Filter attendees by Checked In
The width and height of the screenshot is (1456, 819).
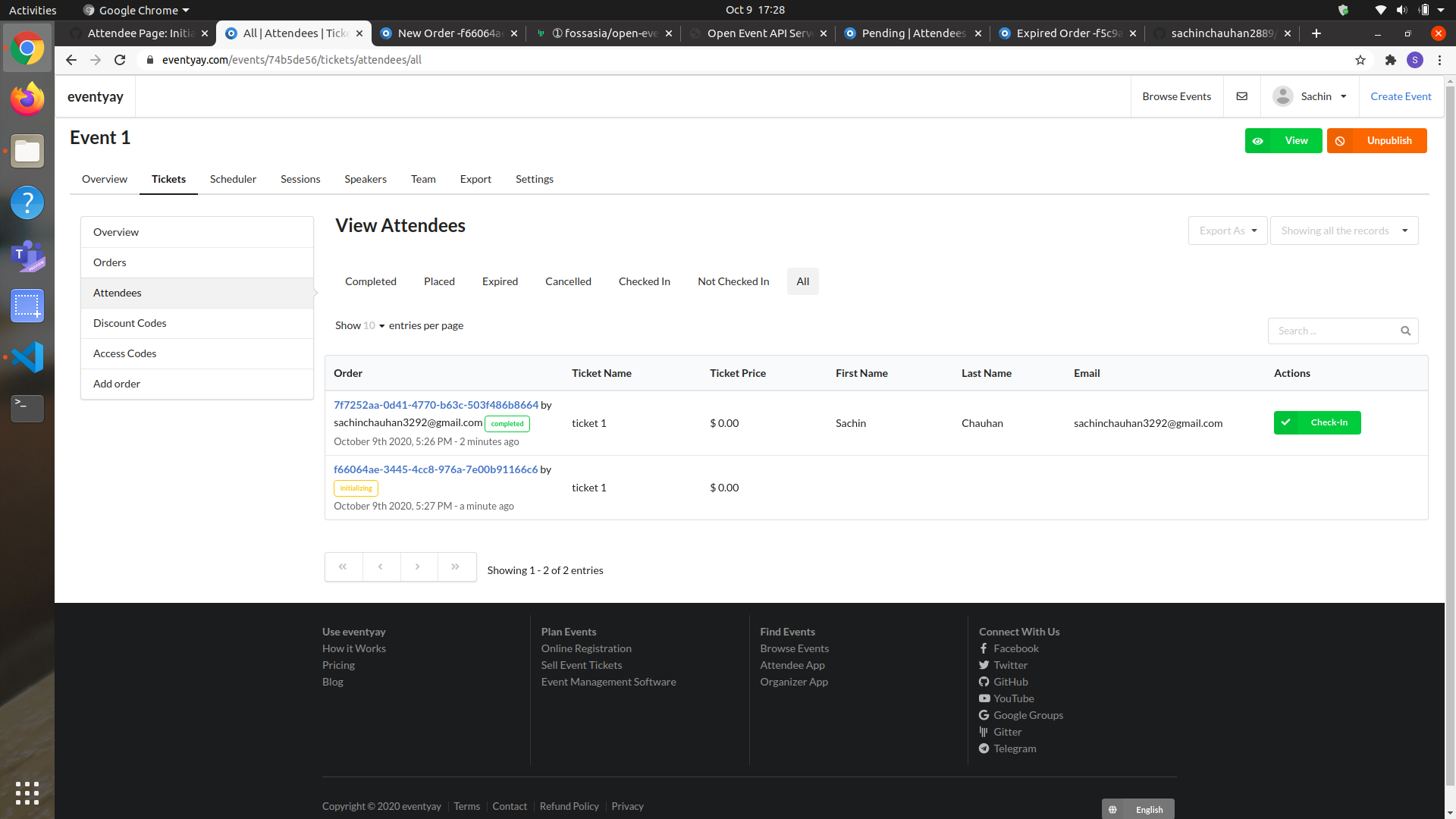(645, 281)
